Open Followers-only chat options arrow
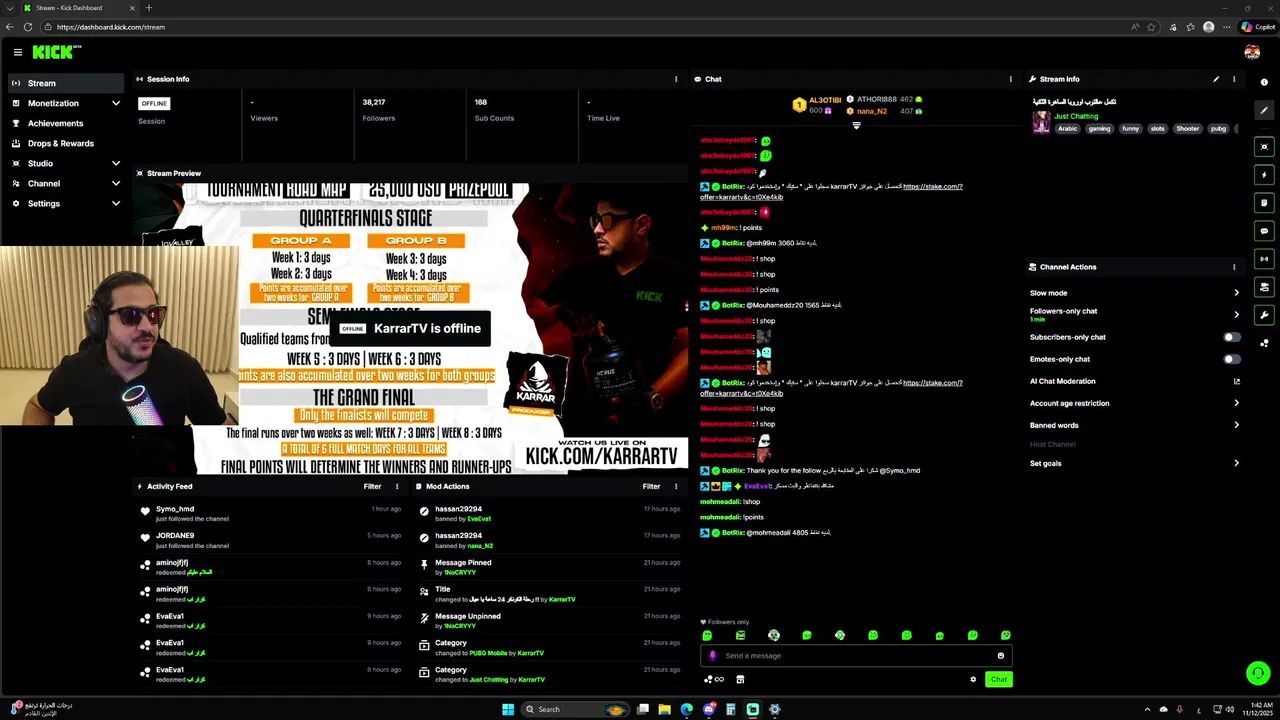 click(x=1236, y=315)
